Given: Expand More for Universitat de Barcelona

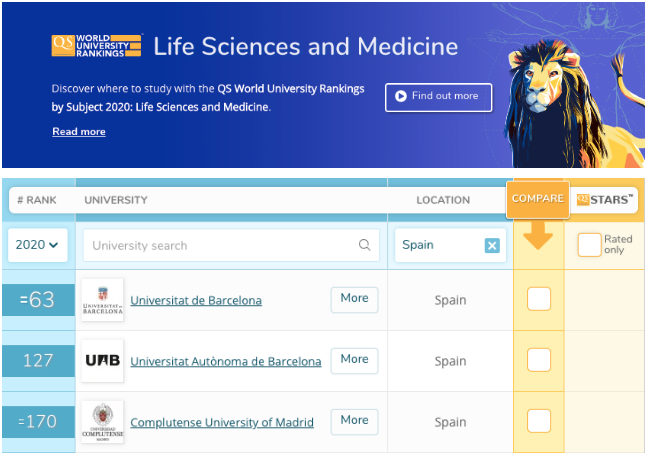Looking at the screenshot, I should [x=354, y=298].
